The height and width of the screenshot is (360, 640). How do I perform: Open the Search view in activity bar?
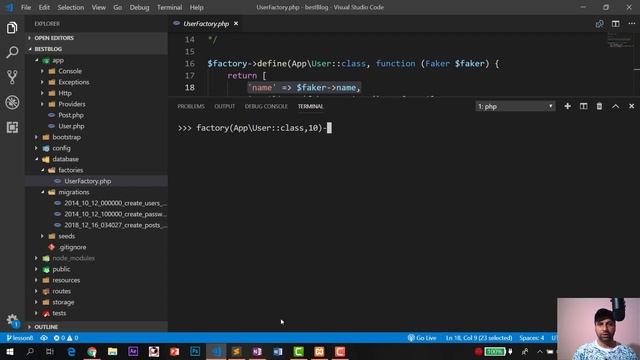(x=12, y=52)
